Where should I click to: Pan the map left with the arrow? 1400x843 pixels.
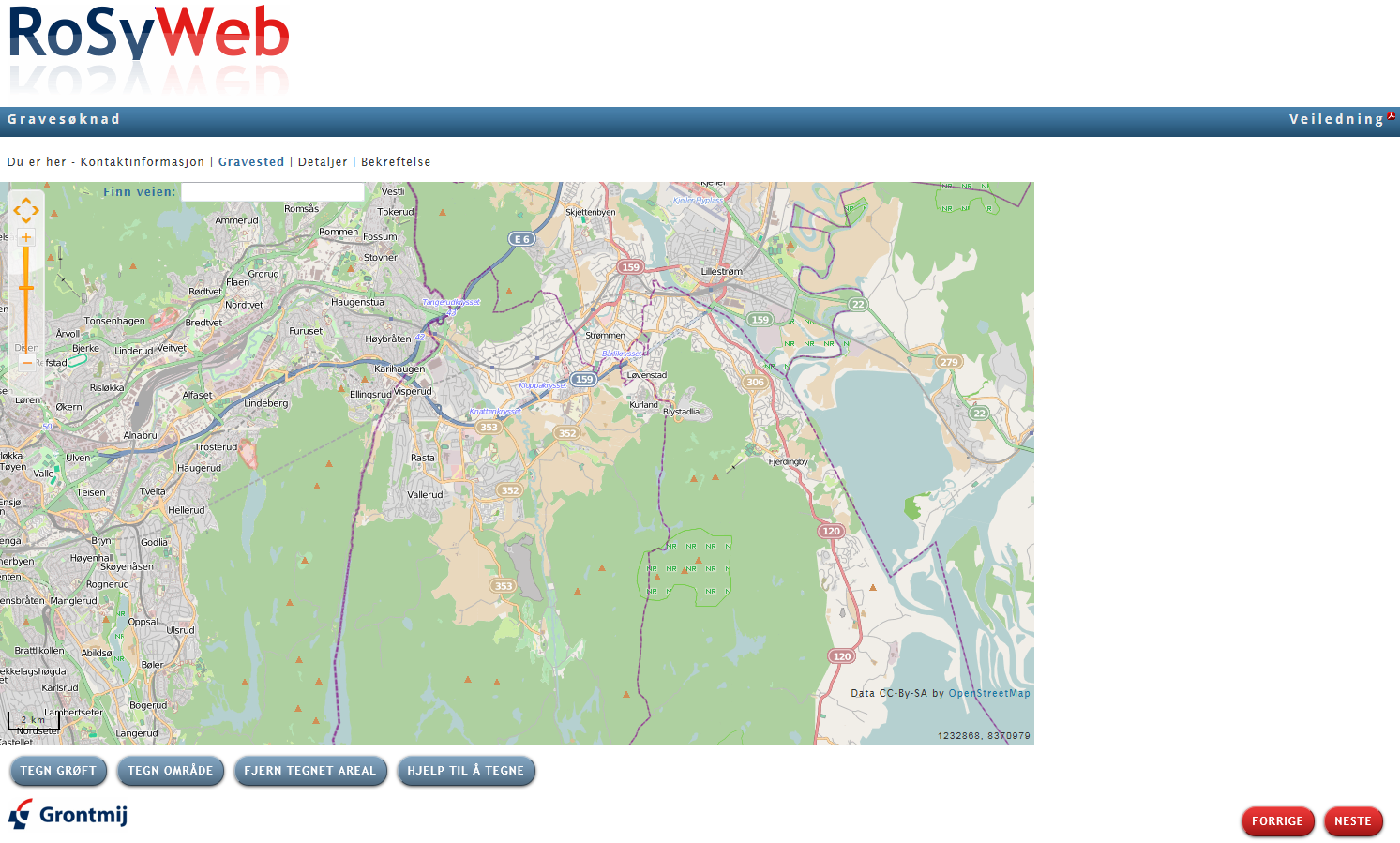coord(17,210)
